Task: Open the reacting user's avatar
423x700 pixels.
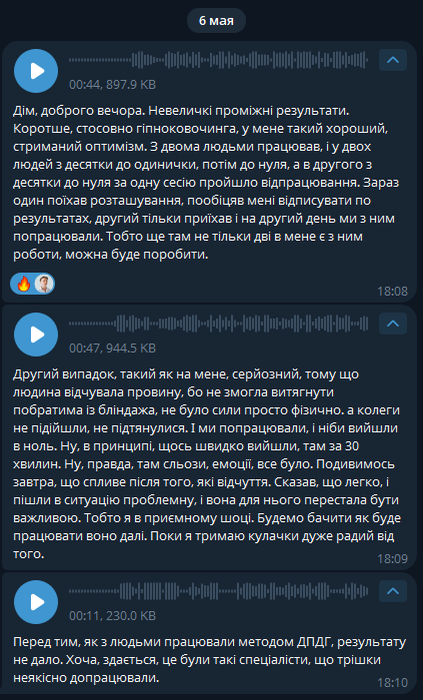Action: [x=44, y=283]
